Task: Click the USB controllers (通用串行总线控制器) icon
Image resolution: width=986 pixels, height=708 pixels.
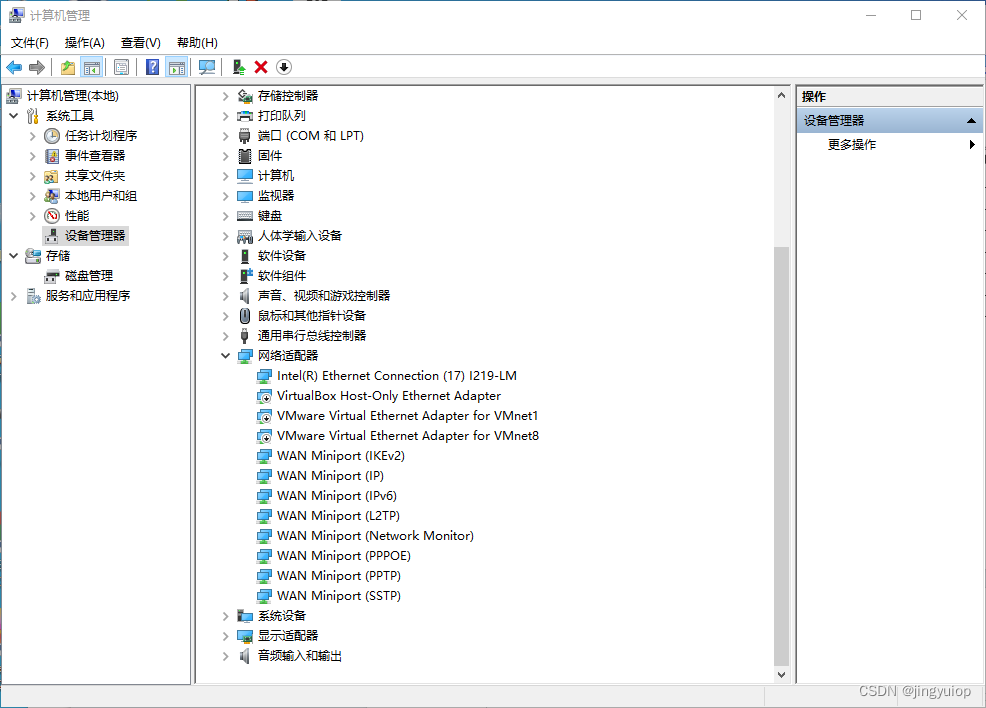Action: point(245,336)
